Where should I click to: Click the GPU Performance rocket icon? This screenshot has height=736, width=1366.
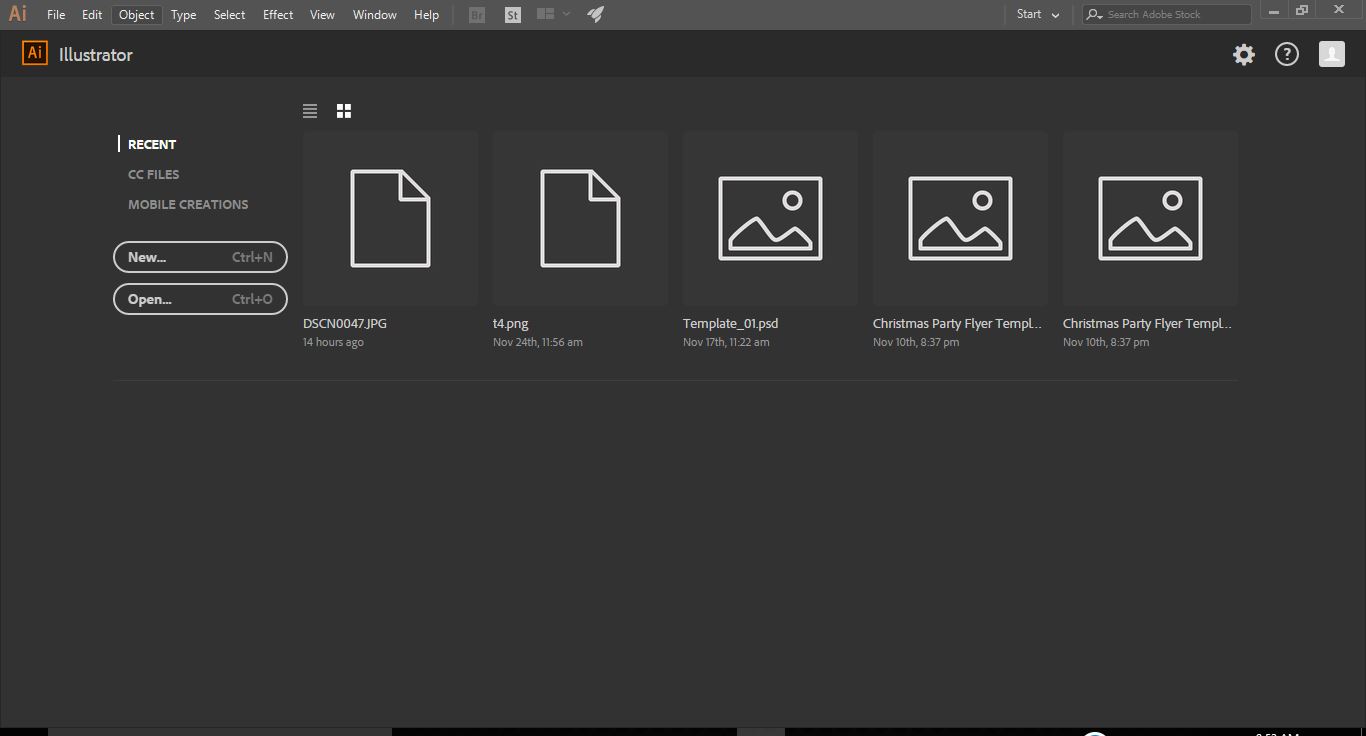[595, 14]
